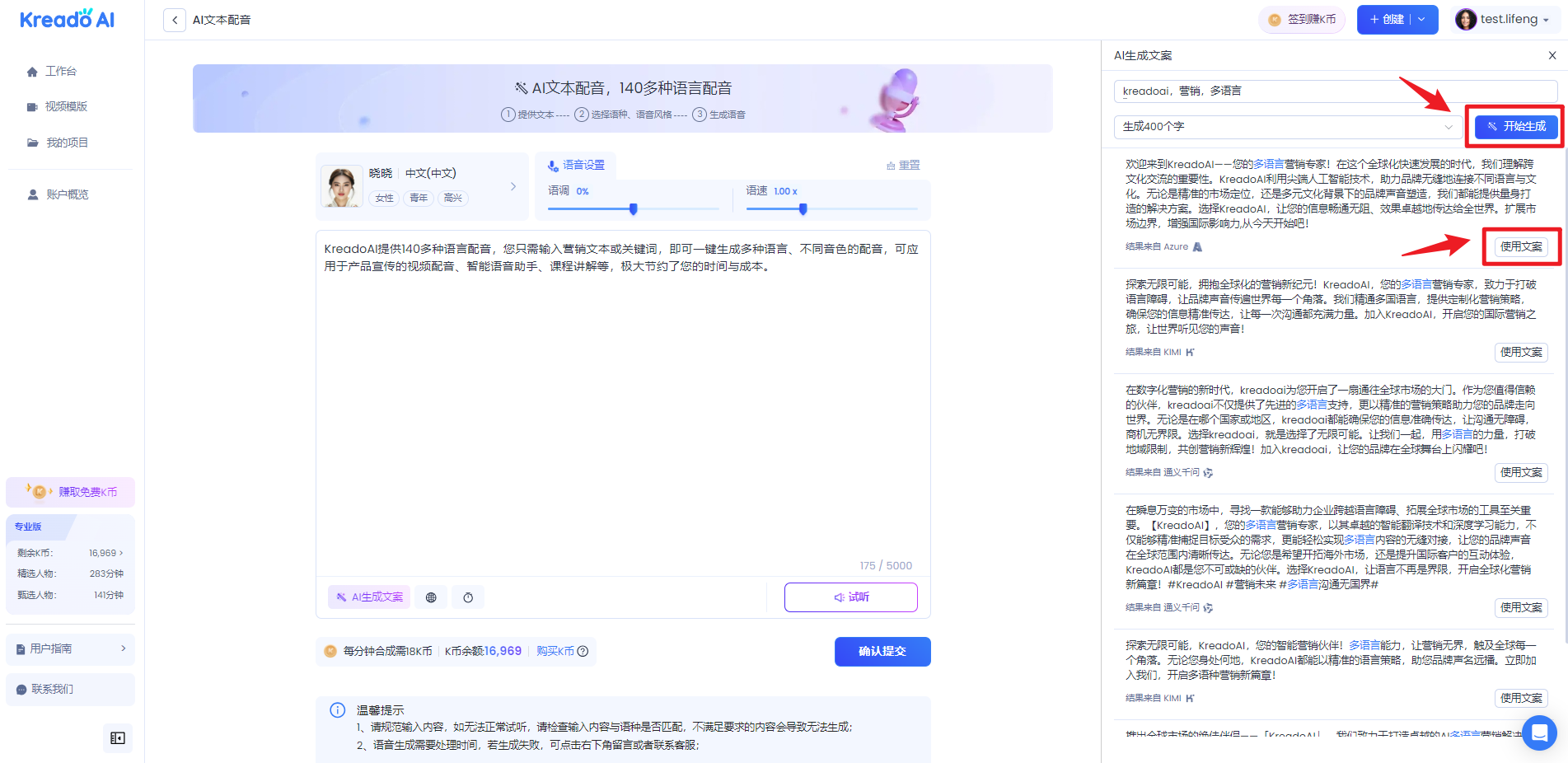Go to 视频模版 in the sidebar
Screen dimensions: 1568x763
pos(65,107)
